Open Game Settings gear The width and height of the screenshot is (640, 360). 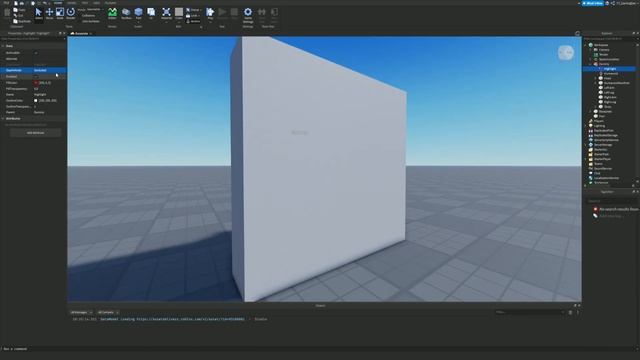pos(248,14)
